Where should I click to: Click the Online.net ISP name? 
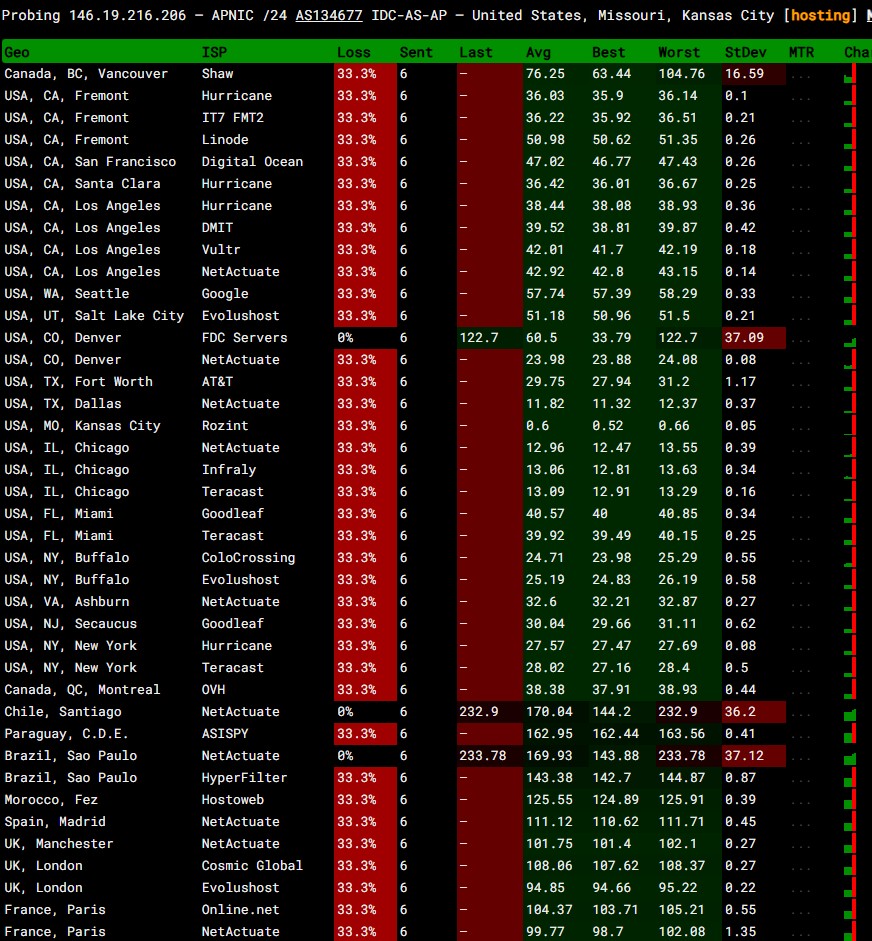tap(241, 910)
